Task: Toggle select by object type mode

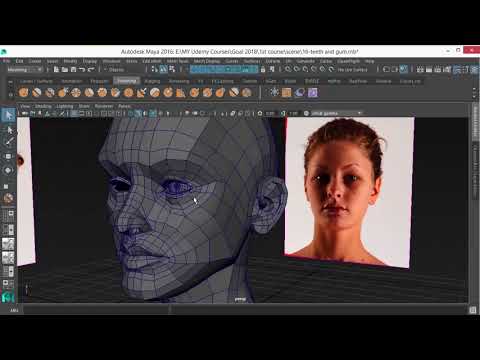Action: point(163,69)
